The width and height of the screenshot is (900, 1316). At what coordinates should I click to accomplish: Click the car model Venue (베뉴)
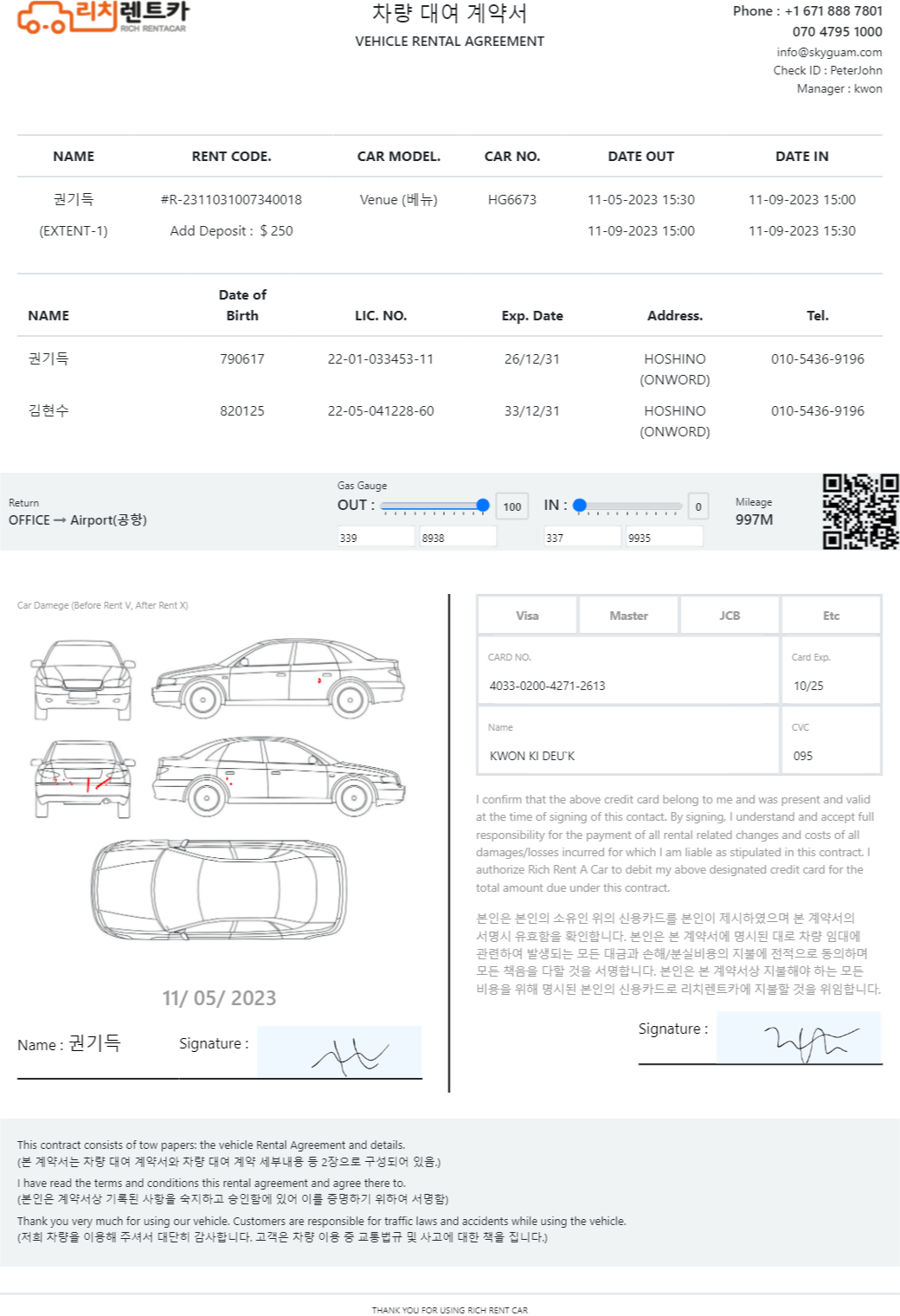click(399, 200)
